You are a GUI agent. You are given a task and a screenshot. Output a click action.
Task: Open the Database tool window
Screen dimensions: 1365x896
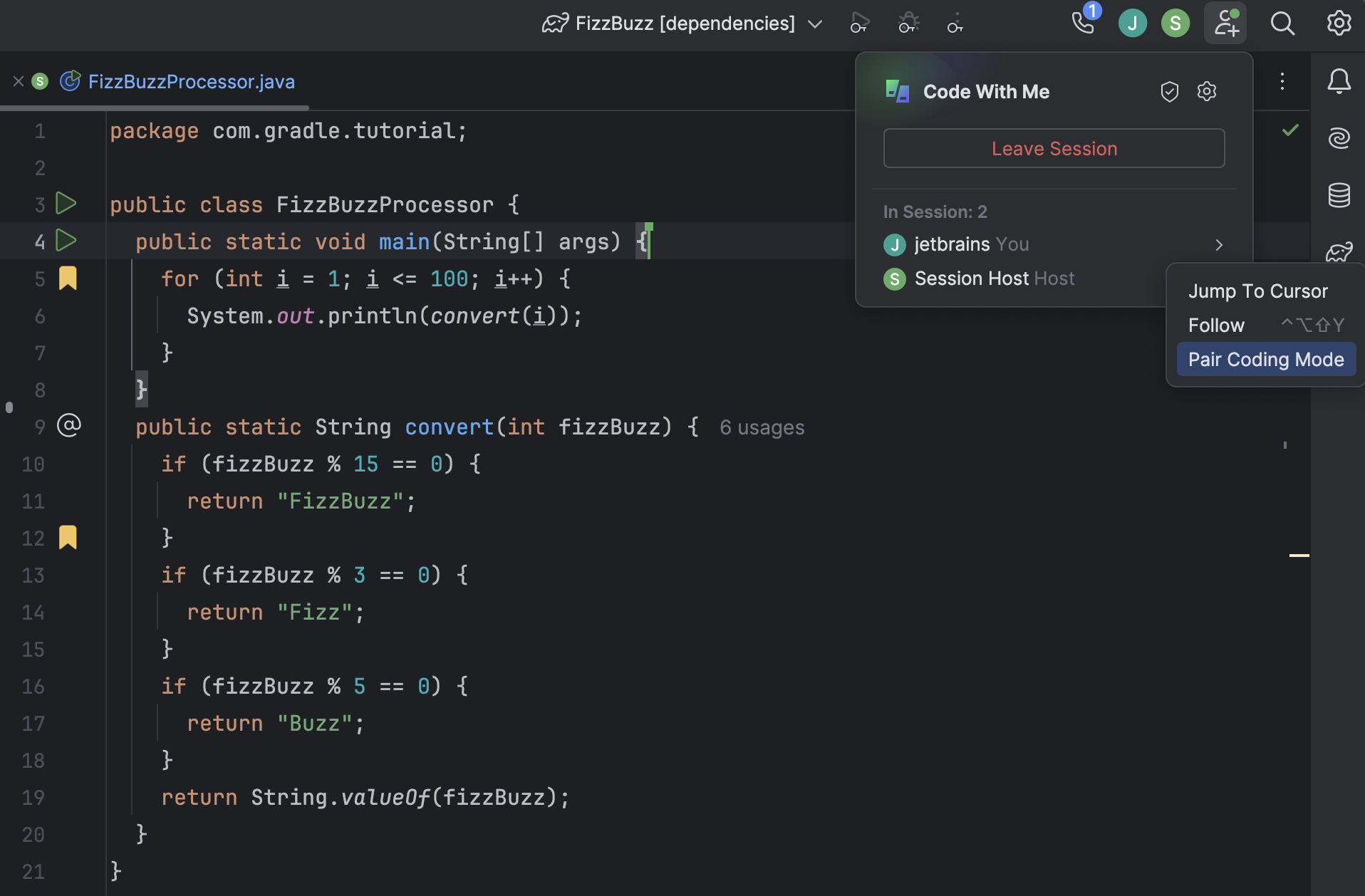click(x=1339, y=195)
